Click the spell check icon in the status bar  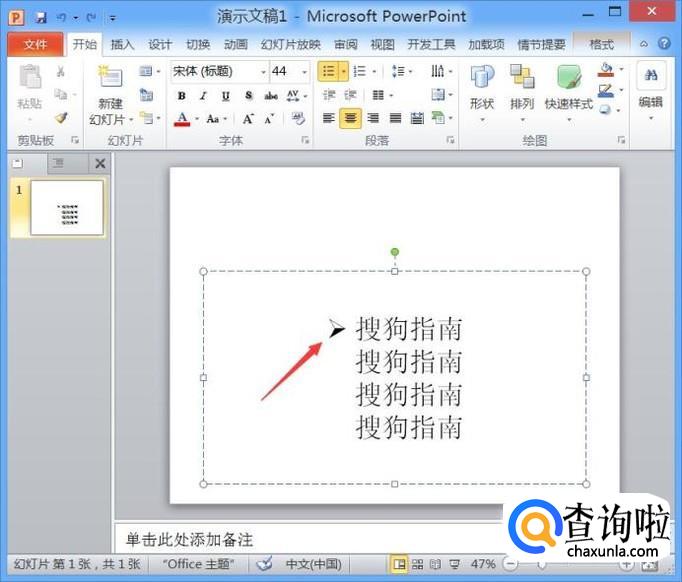[x=264, y=564]
